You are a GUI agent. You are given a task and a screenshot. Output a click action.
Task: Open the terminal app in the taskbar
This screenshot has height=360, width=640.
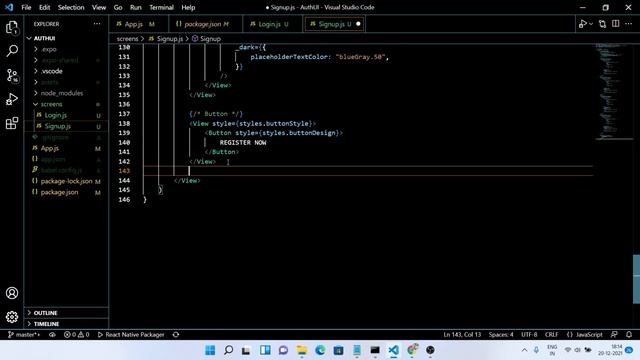click(x=375, y=350)
